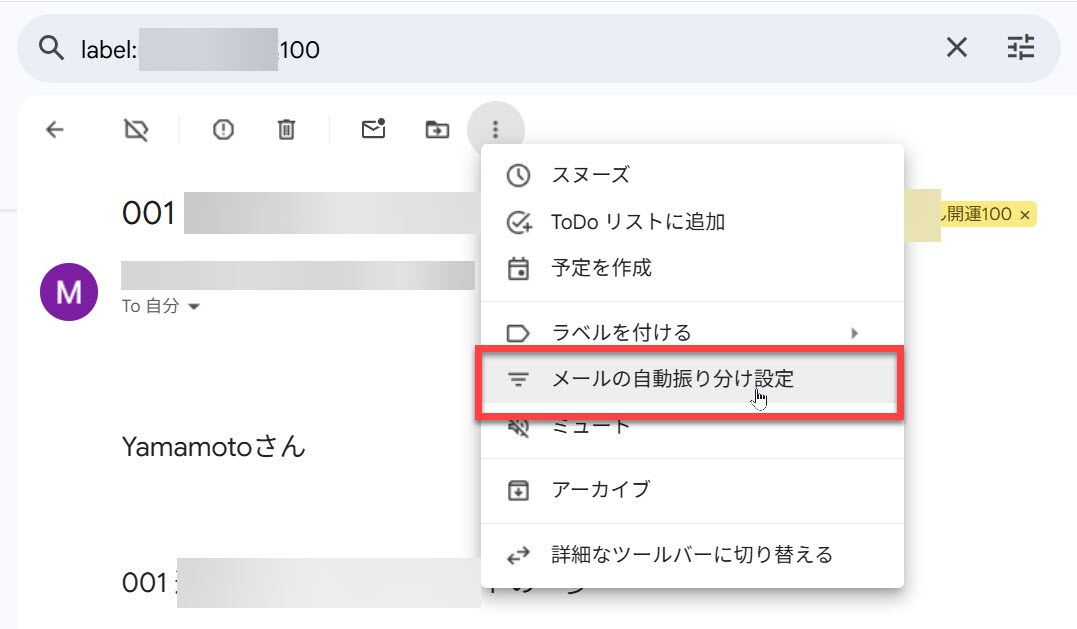Image resolution: width=1077 pixels, height=629 pixels.
Task: Click the magnifier search icon
Action: coord(50,48)
